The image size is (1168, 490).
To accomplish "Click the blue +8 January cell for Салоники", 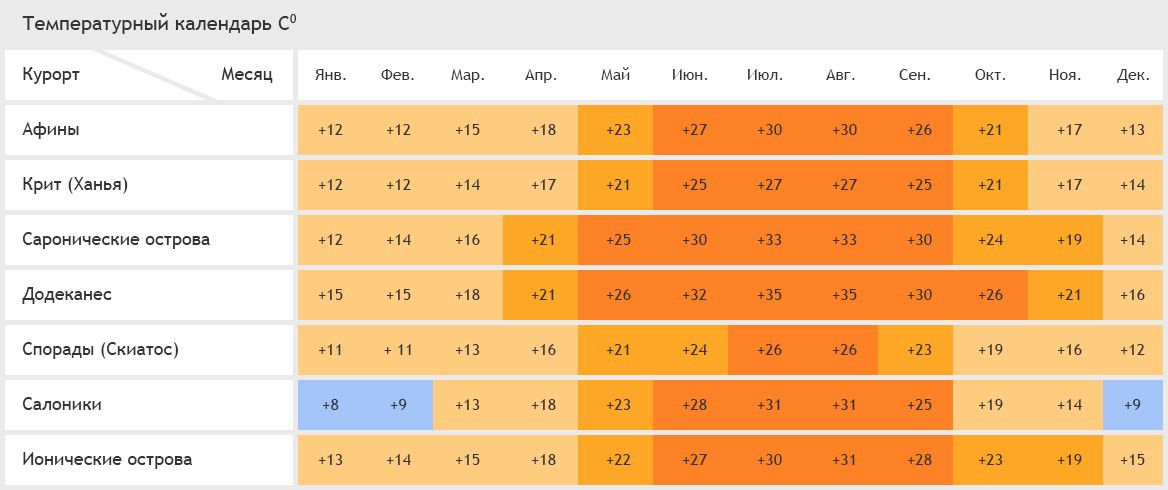I will pos(331,405).
